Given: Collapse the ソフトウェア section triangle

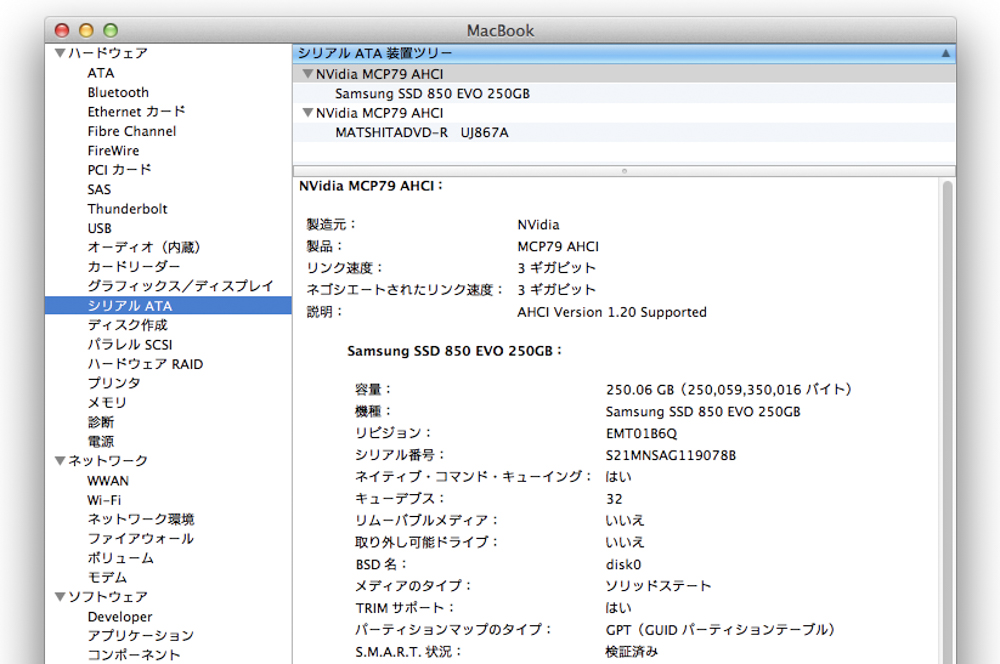Looking at the screenshot, I should (60, 597).
